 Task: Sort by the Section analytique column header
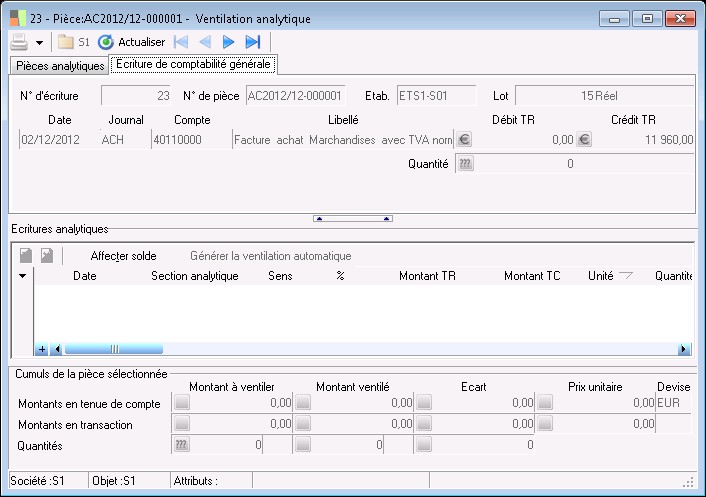point(194,276)
